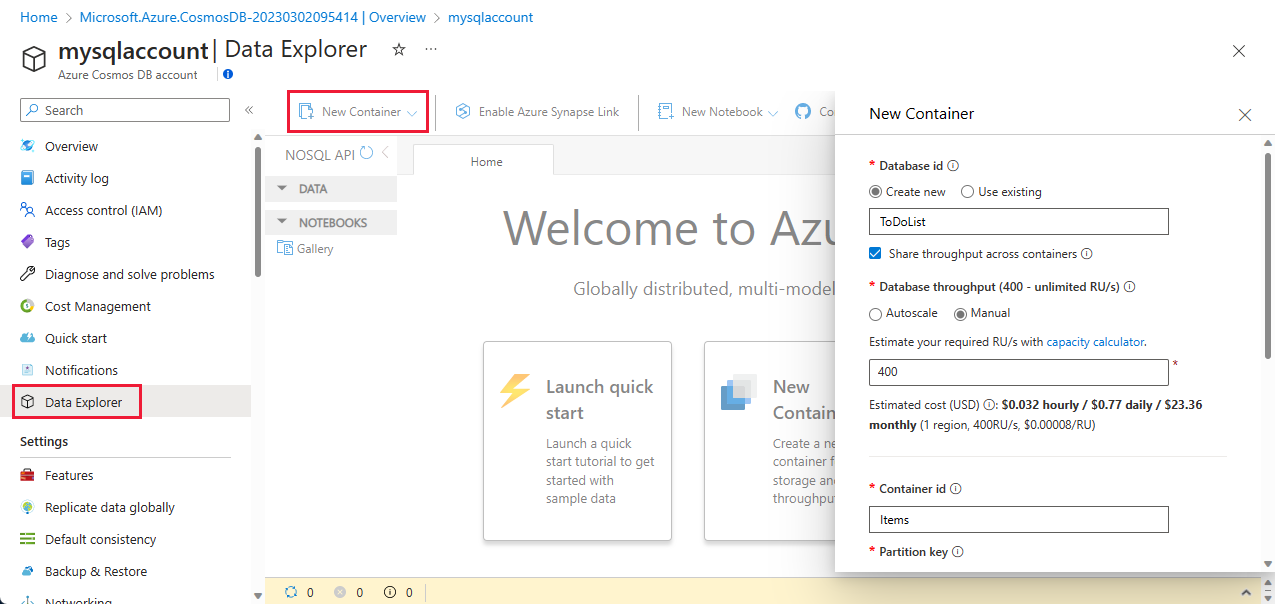Open Activity log in sidebar

[x=77, y=178]
